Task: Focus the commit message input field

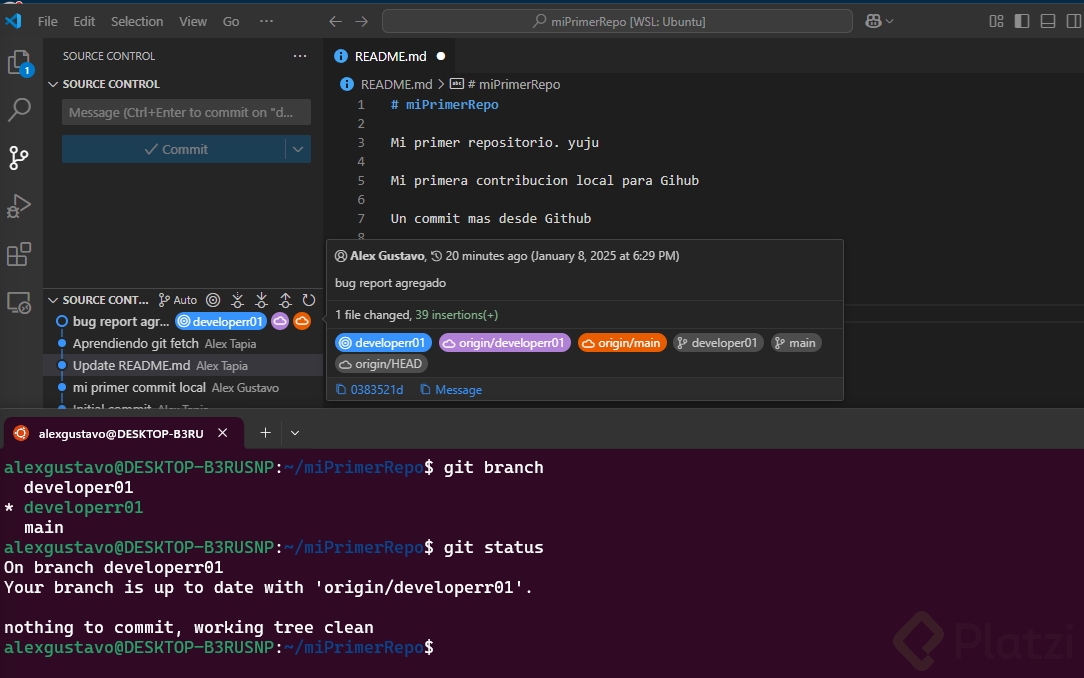Action: point(186,112)
